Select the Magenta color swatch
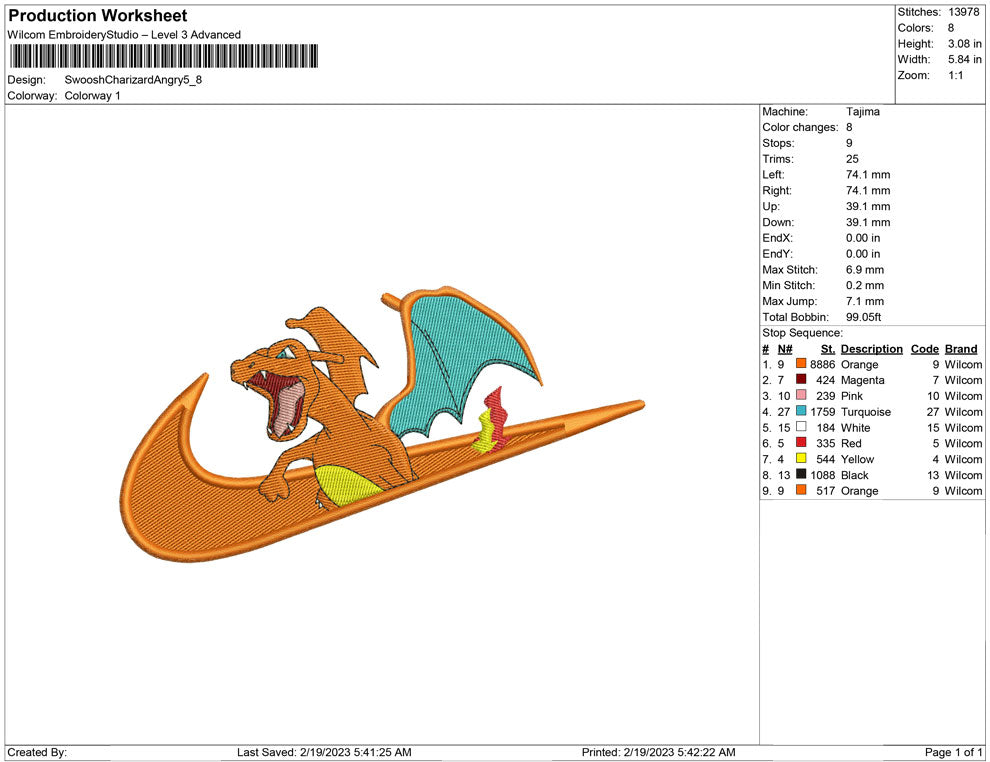This screenshot has height=762, width=990. (x=801, y=381)
